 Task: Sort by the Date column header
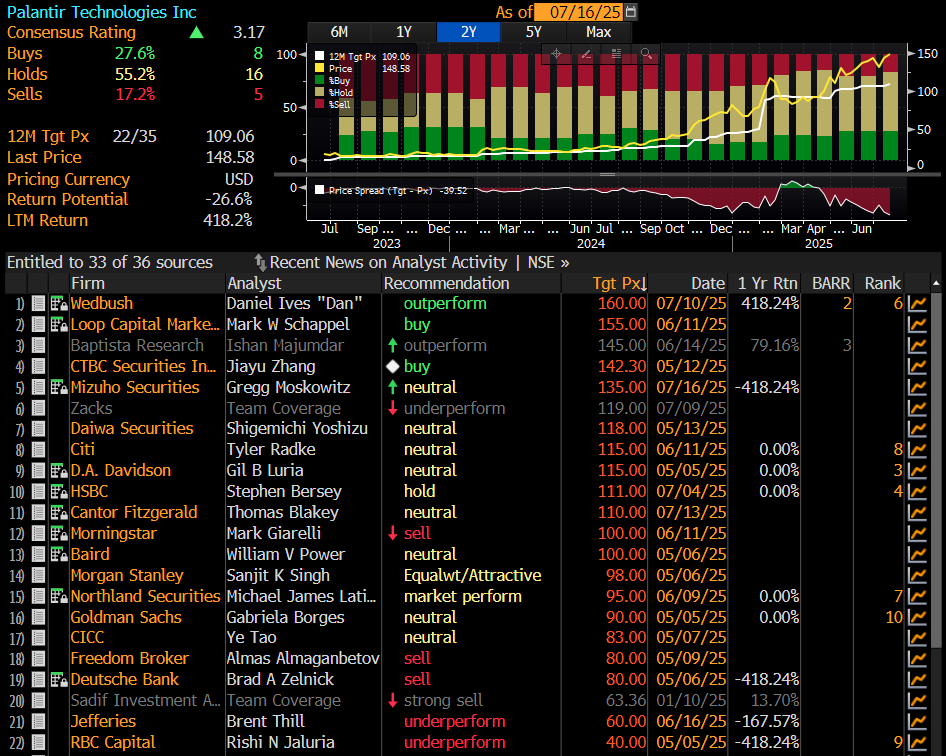click(x=708, y=283)
